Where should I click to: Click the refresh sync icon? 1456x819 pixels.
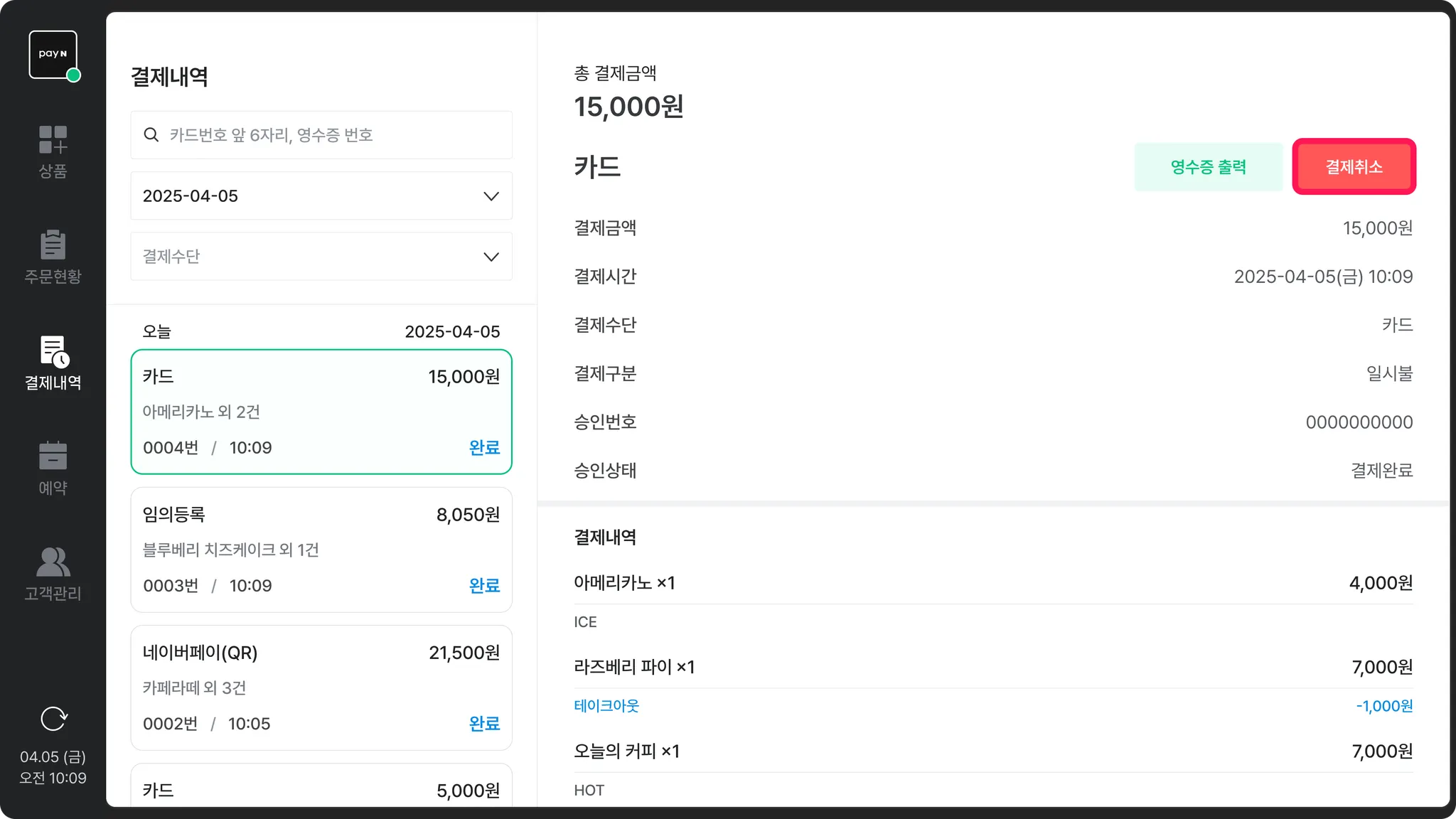pyautogui.click(x=53, y=719)
